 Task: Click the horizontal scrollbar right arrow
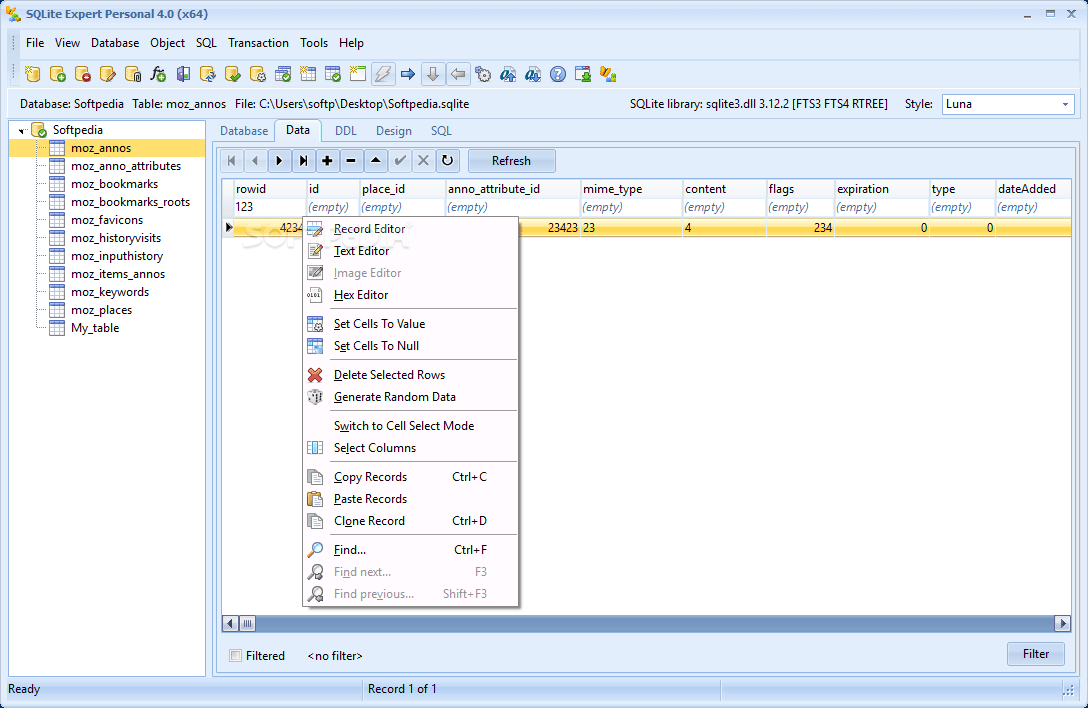click(1062, 623)
